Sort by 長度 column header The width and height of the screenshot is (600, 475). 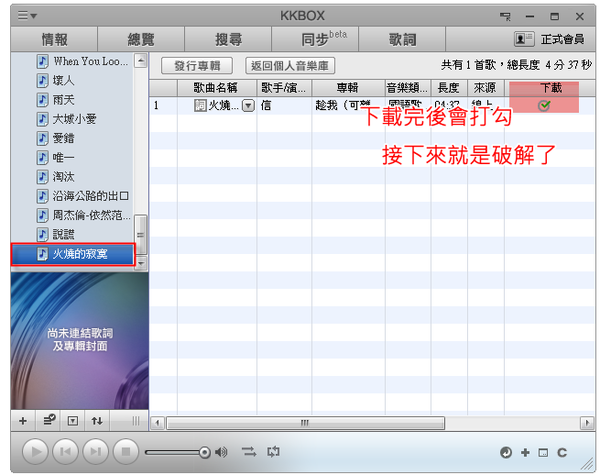coord(448,88)
